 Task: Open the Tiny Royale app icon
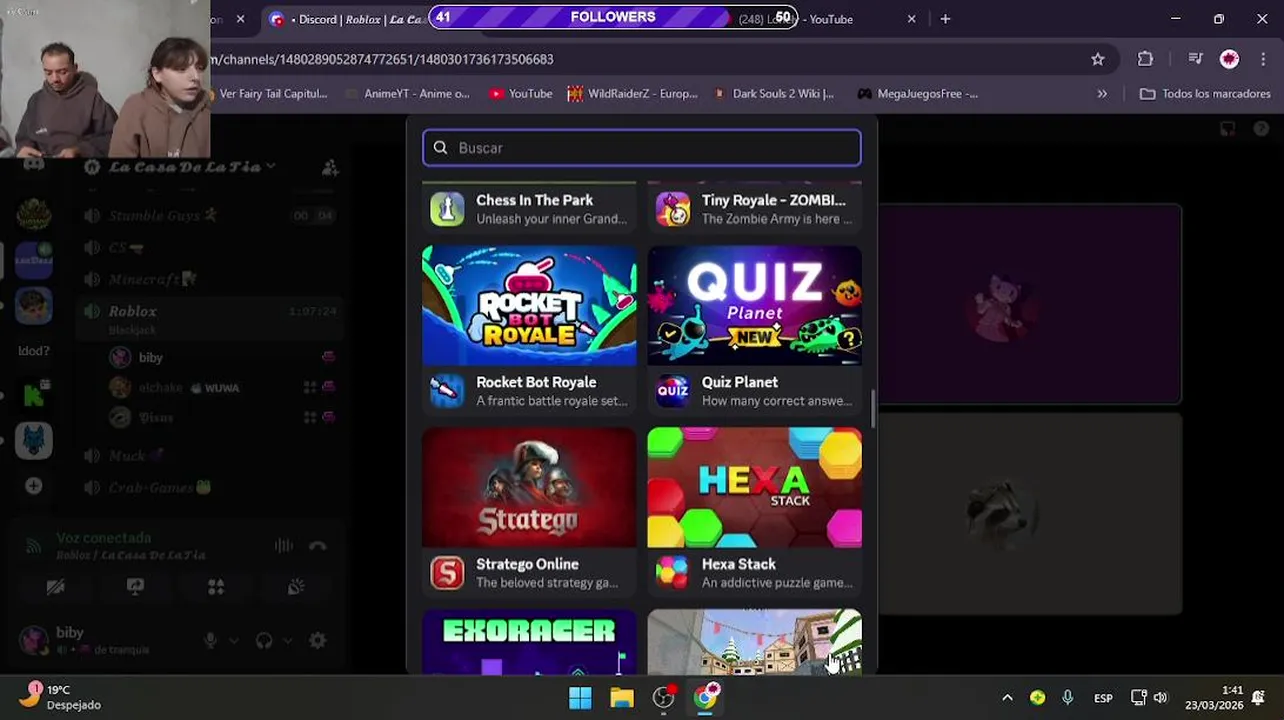point(673,208)
